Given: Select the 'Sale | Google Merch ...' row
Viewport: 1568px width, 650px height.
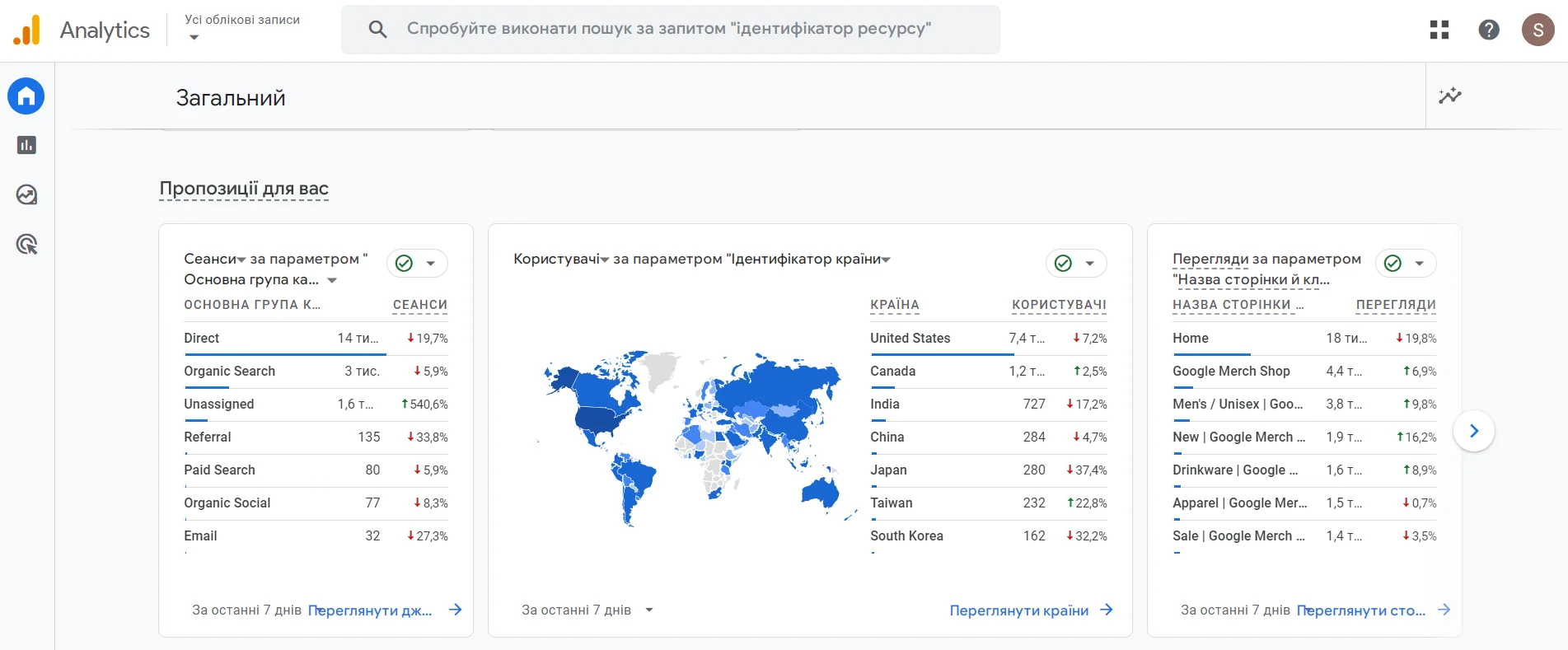Looking at the screenshot, I should pyautogui.click(x=1304, y=536).
